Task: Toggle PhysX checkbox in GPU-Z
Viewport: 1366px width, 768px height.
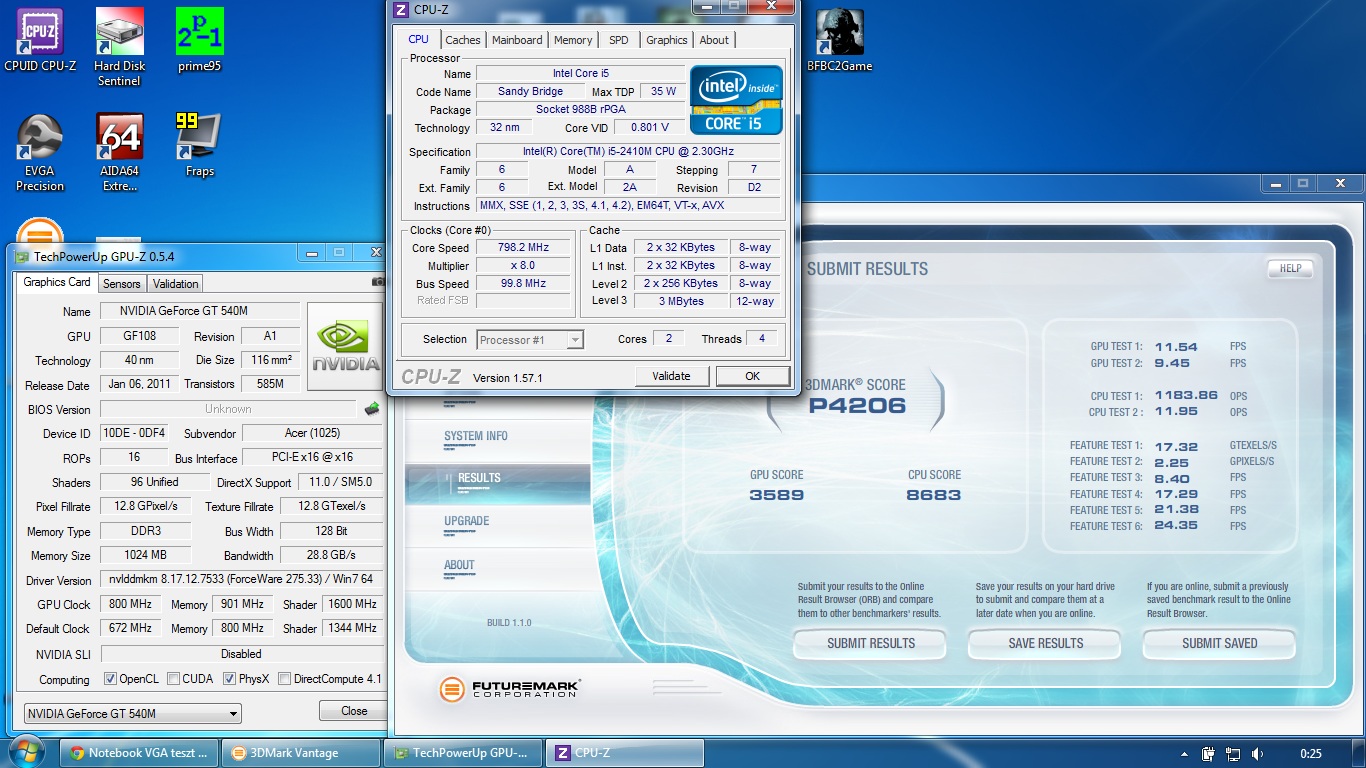Action: 229,679
